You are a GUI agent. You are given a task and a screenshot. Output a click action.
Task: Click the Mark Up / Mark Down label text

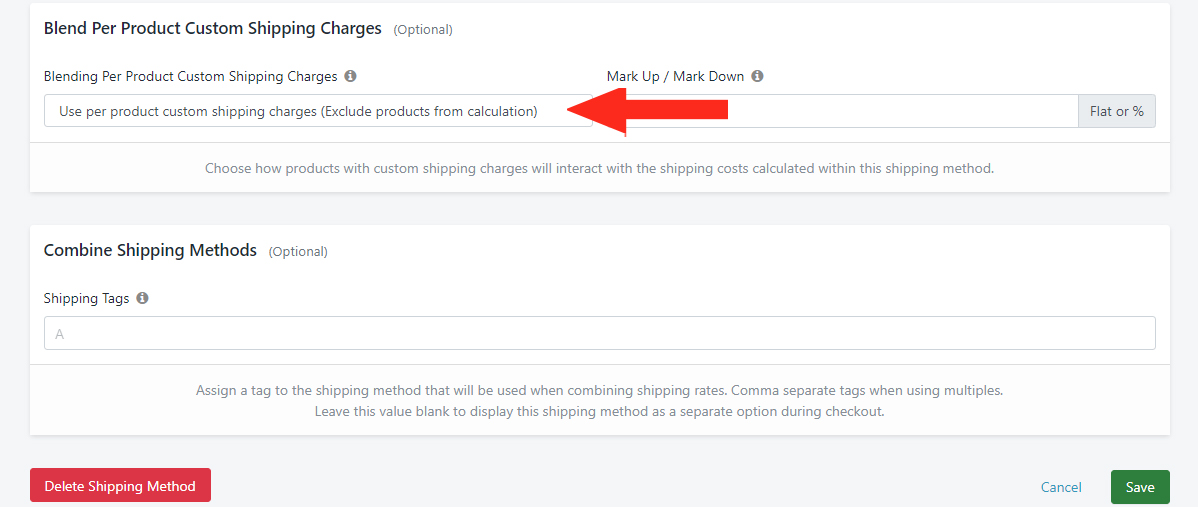point(675,76)
